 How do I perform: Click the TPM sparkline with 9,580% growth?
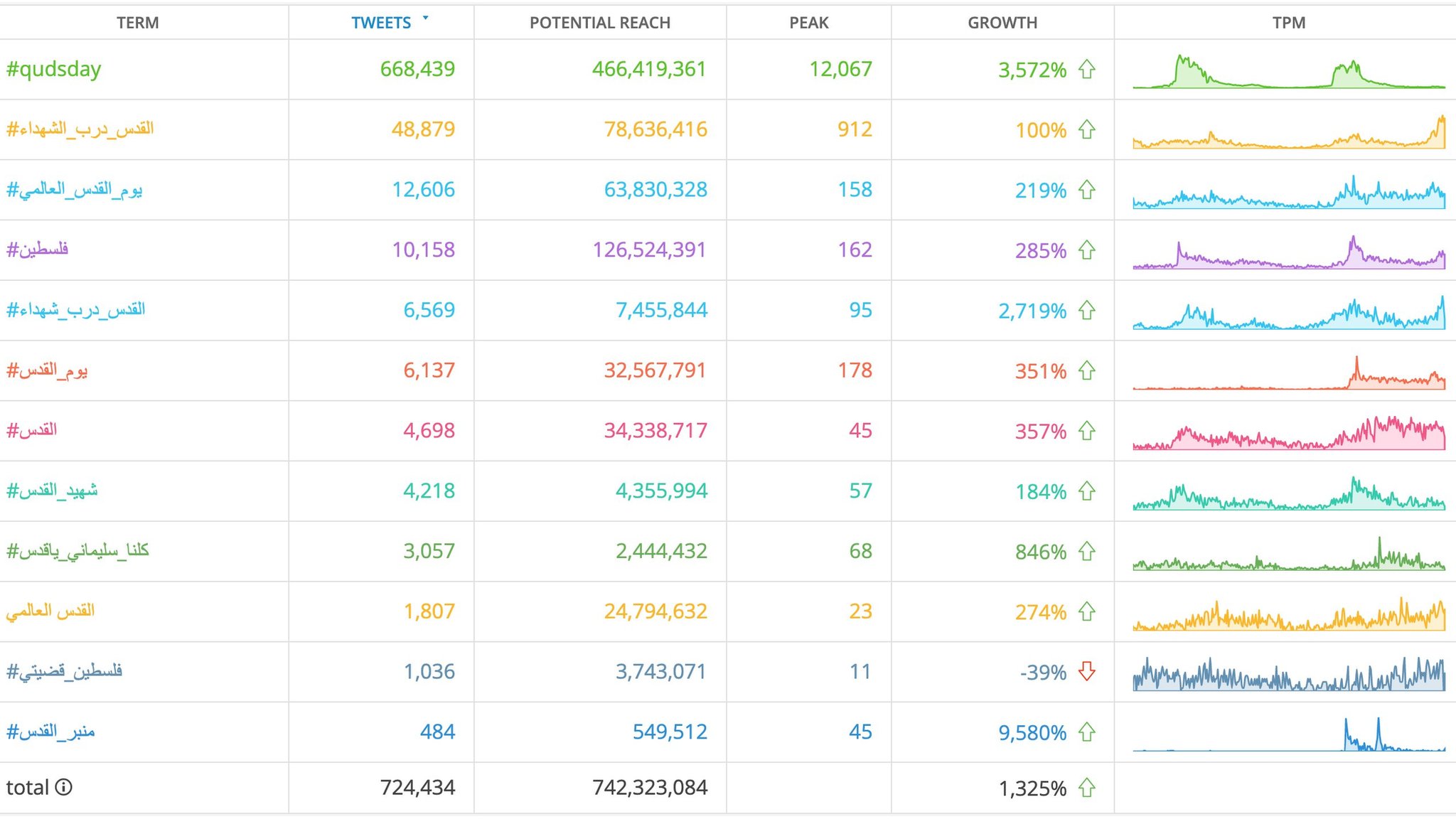tap(1288, 735)
